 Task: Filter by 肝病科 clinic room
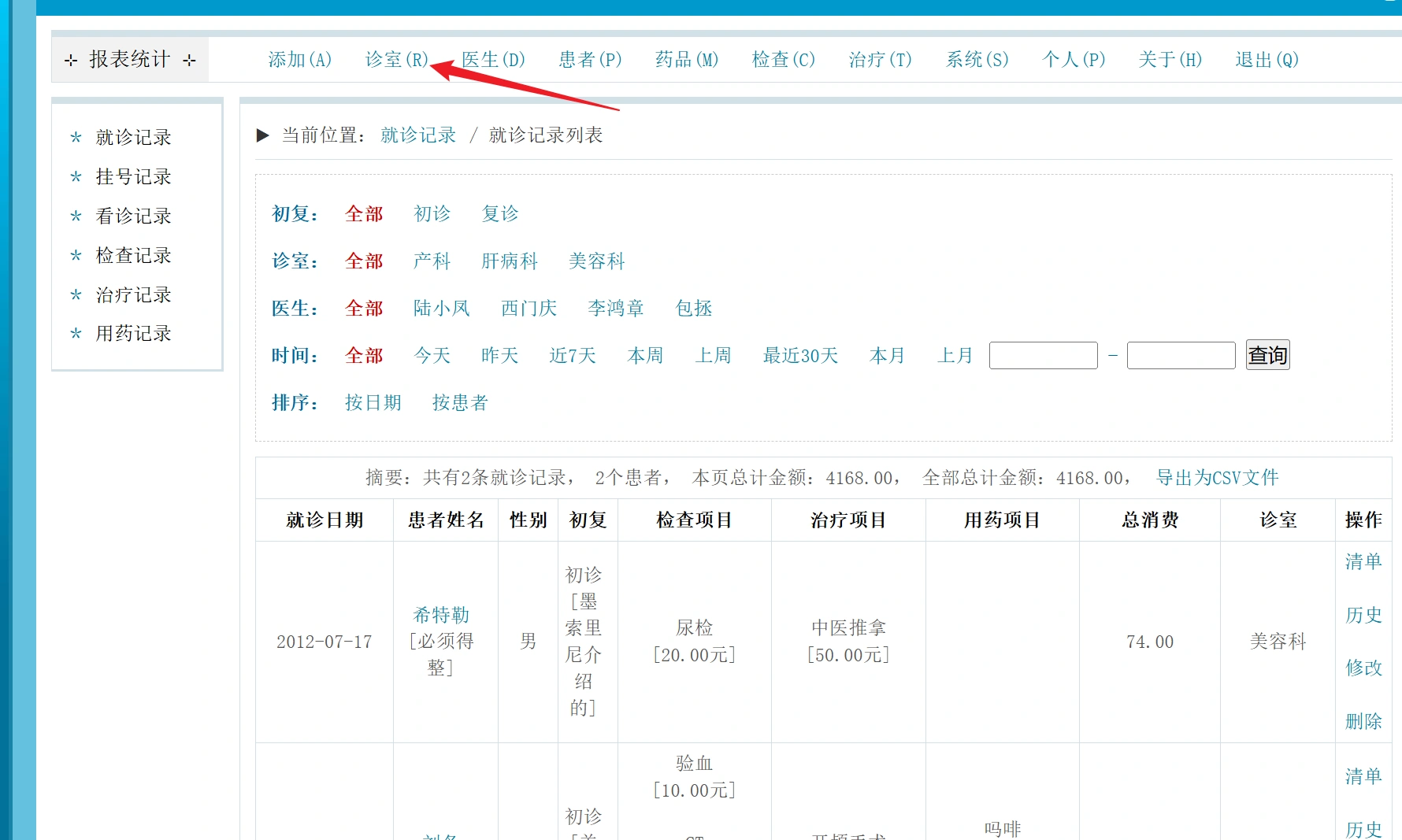click(x=509, y=261)
